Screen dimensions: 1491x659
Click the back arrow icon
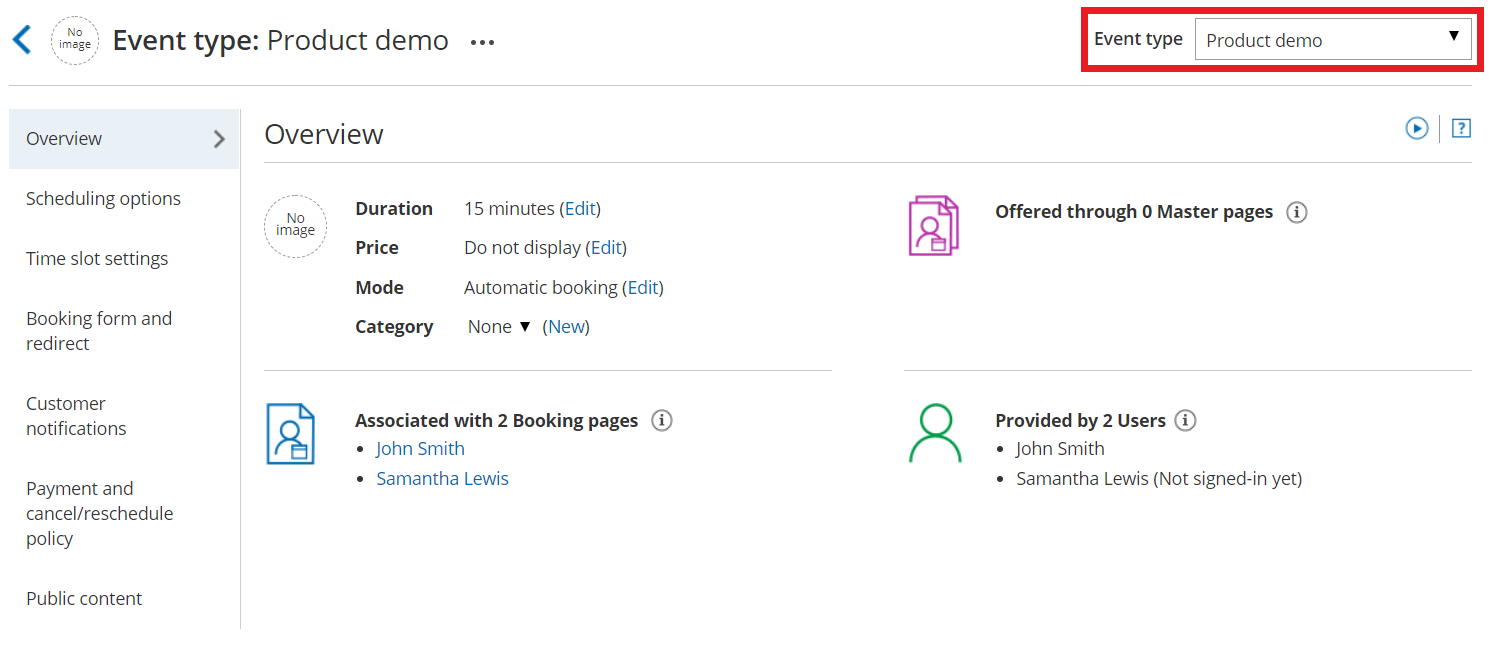22,40
